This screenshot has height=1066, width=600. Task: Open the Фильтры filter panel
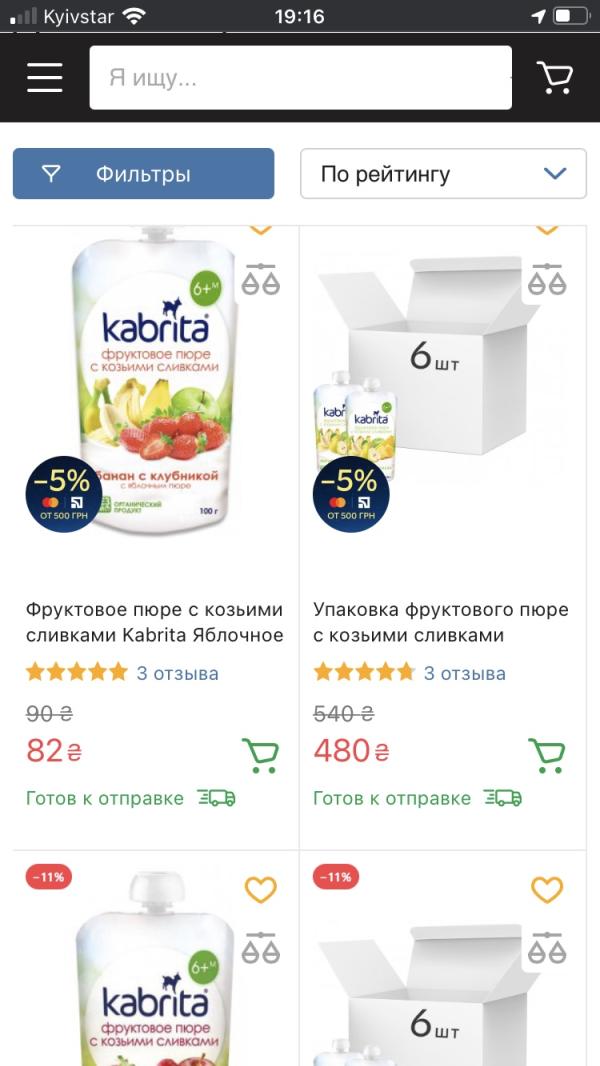(143, 173)
